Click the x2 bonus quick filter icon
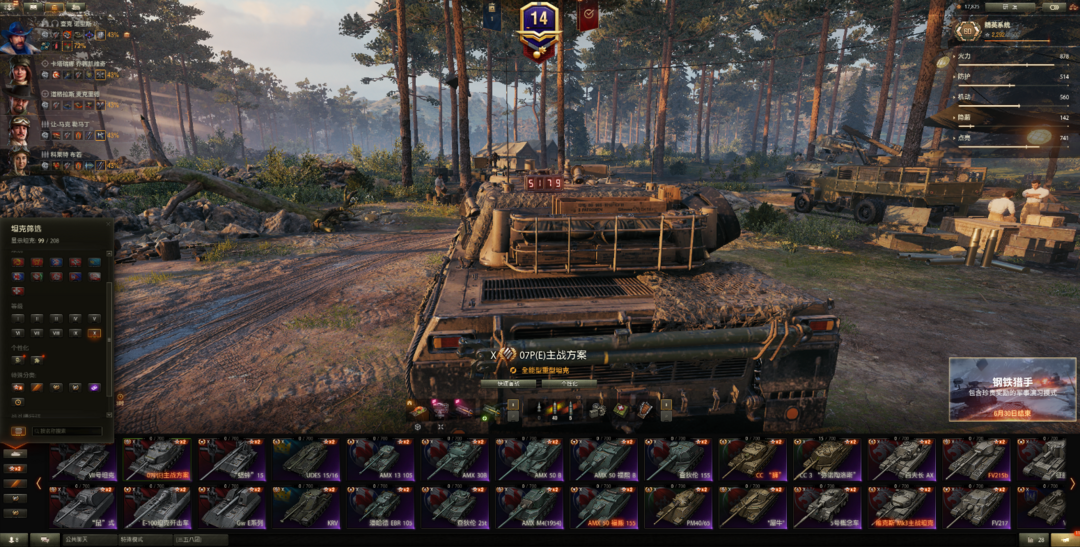The image size is (1080, 547). (x=15, y=468)
